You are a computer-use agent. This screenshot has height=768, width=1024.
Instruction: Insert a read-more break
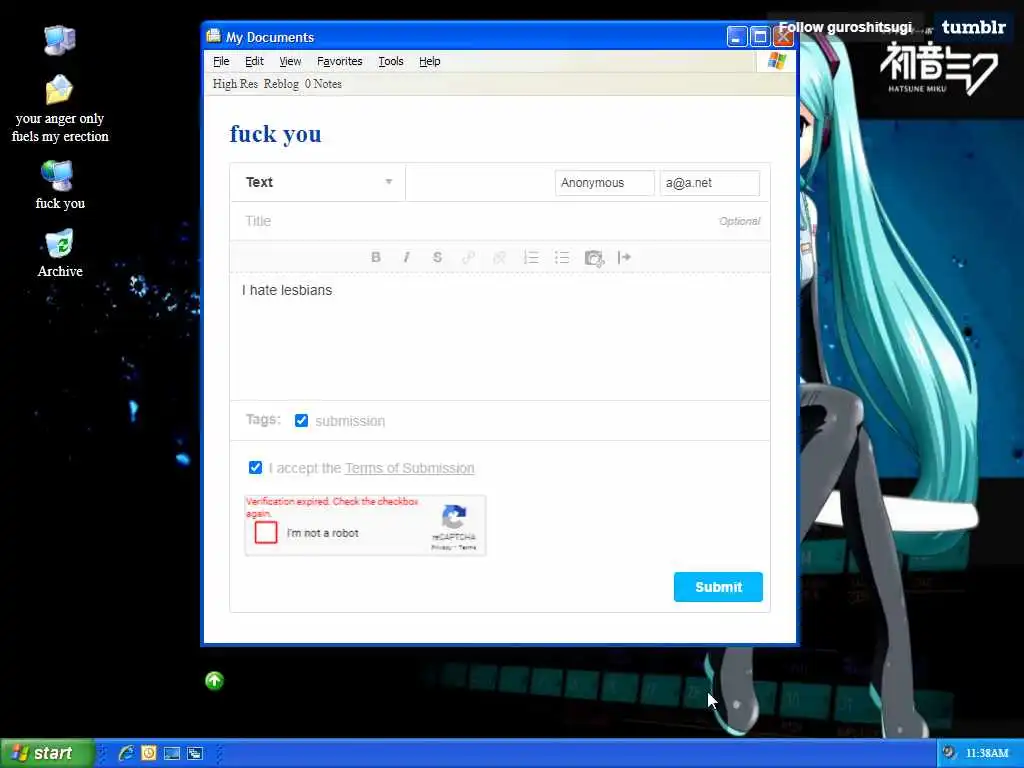pyautogui.click(x=624, y=257)
